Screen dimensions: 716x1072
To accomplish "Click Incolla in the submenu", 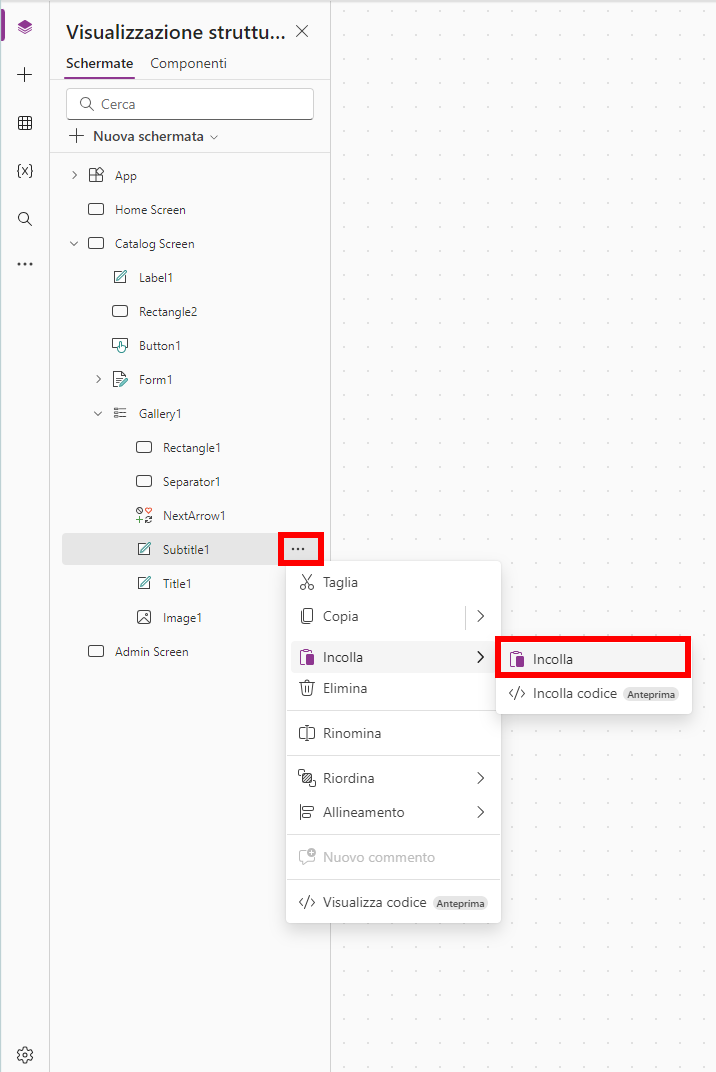I will [x=594, y=659].
